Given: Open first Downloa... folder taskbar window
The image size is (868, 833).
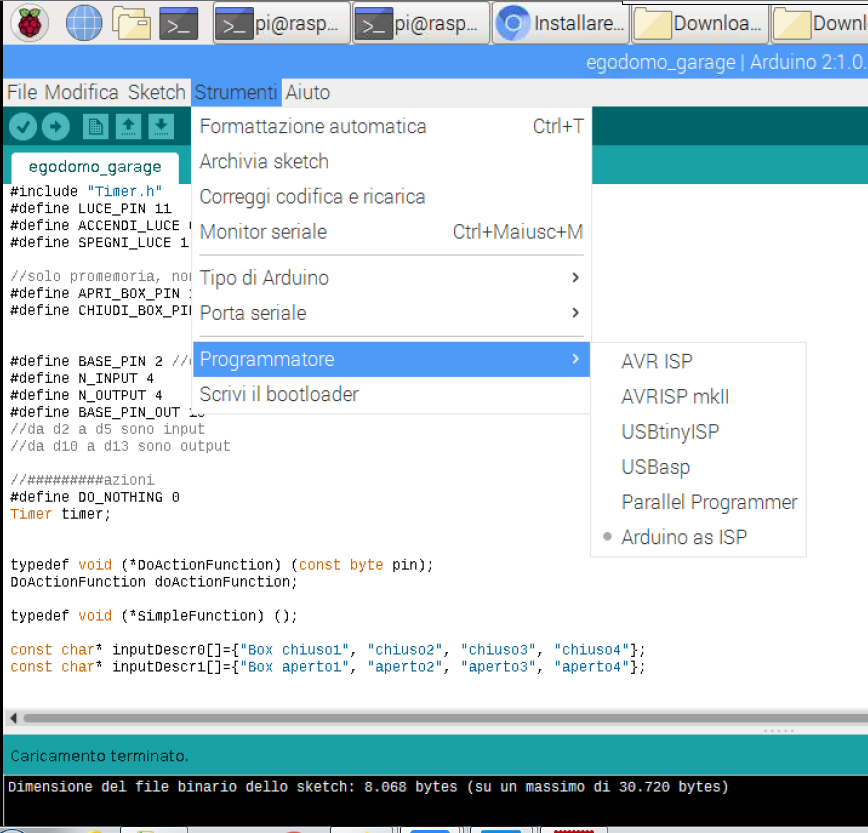Looking at the screenshot, I should (700, 23).
